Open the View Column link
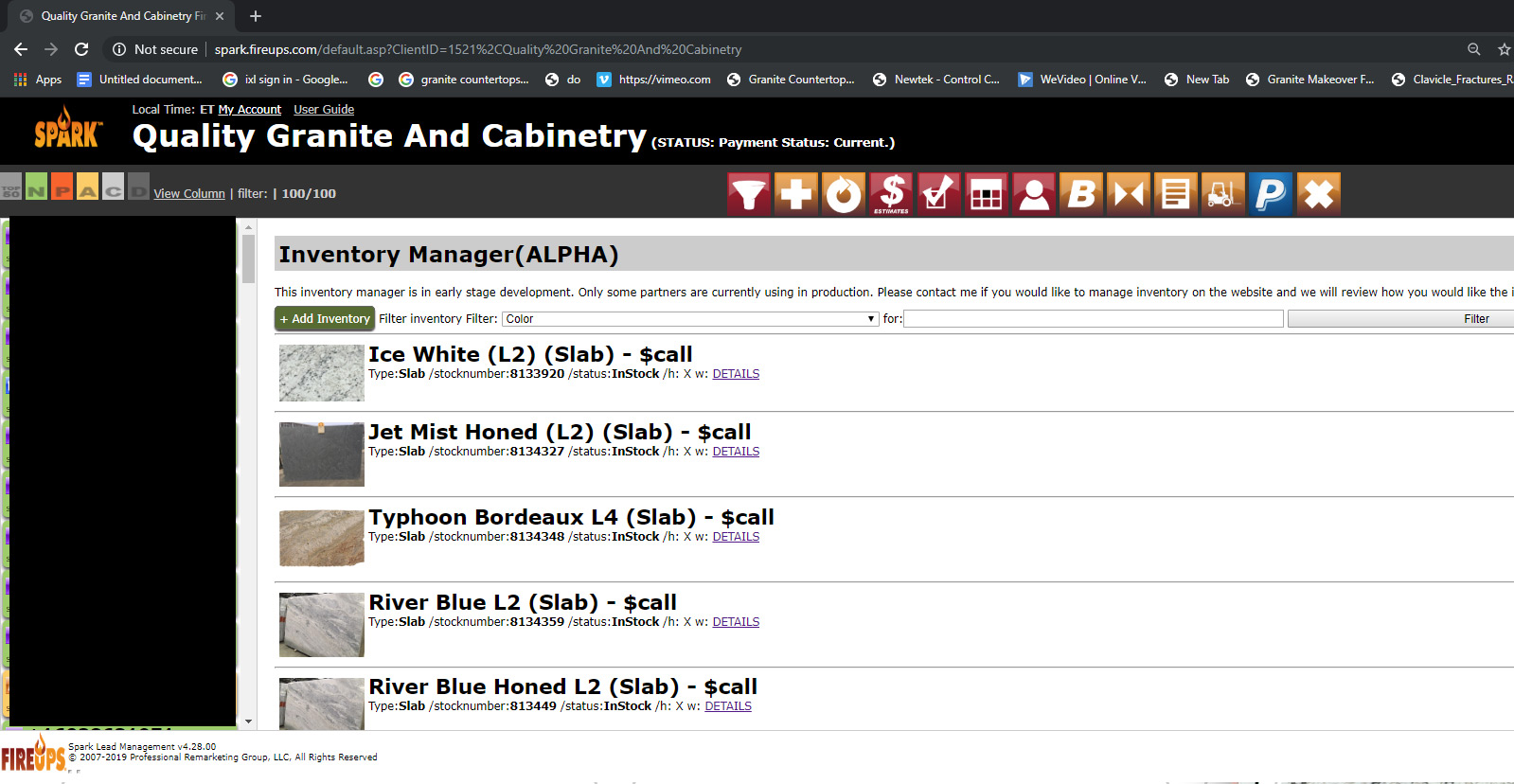This screenshot has width=1514, height=784. [x=189, y=194]
